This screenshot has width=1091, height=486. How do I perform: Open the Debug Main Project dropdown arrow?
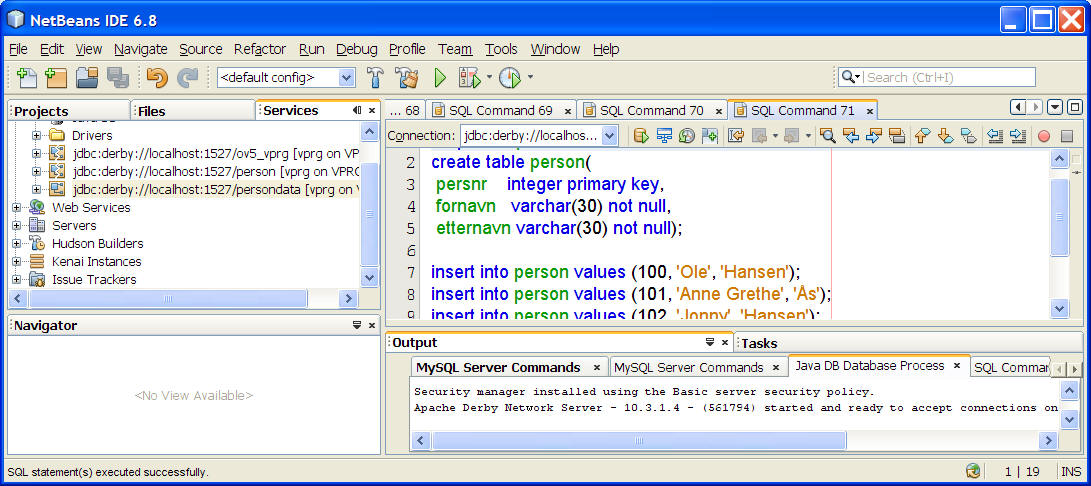[489, 77]
